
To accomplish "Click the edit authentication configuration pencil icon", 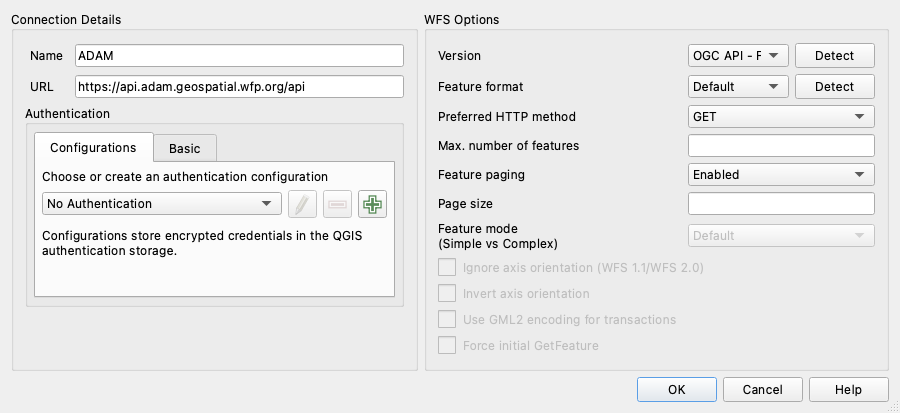I will [x=302, y=204].
